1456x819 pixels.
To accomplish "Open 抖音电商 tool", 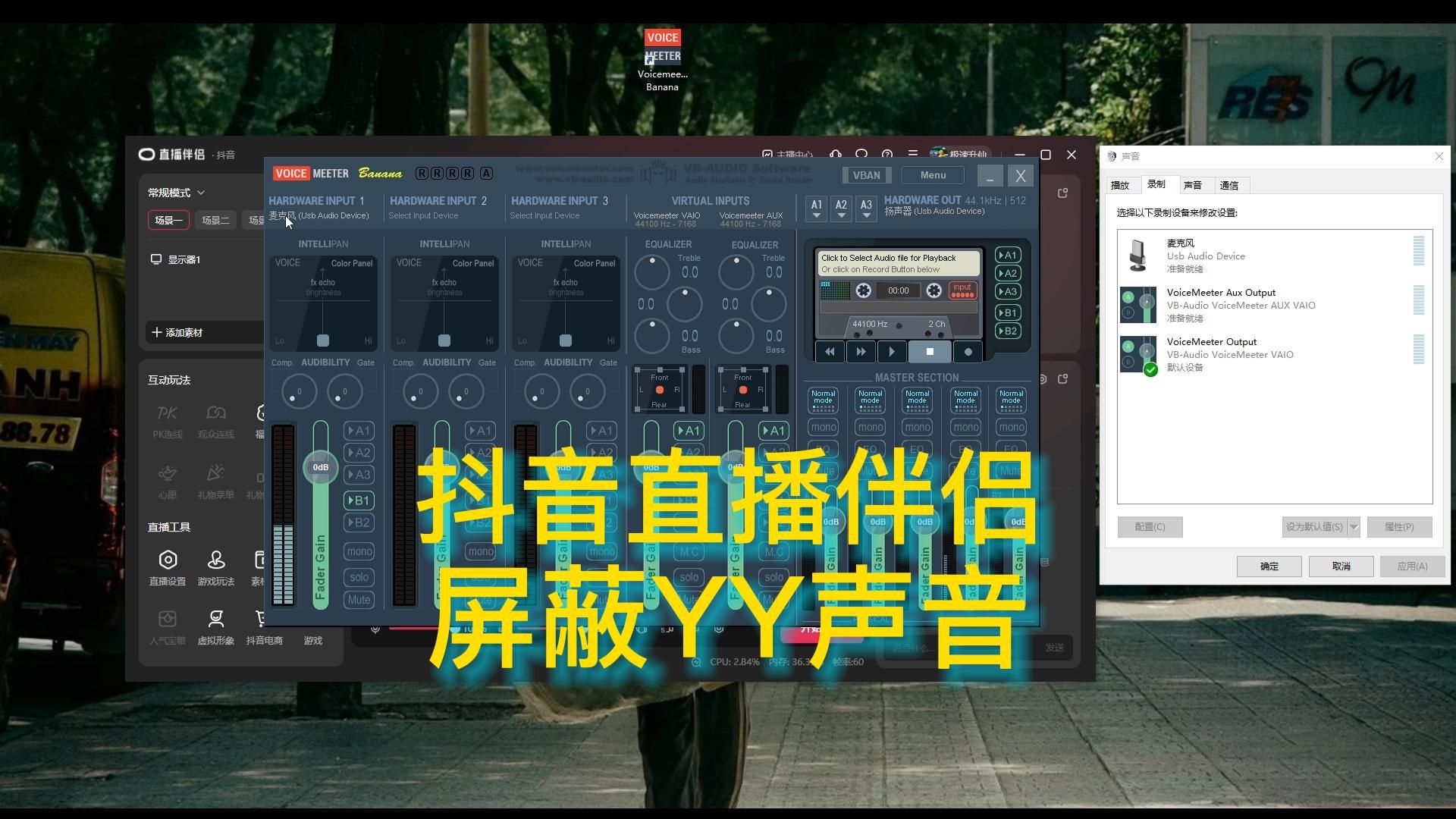I will pos(264,627).
